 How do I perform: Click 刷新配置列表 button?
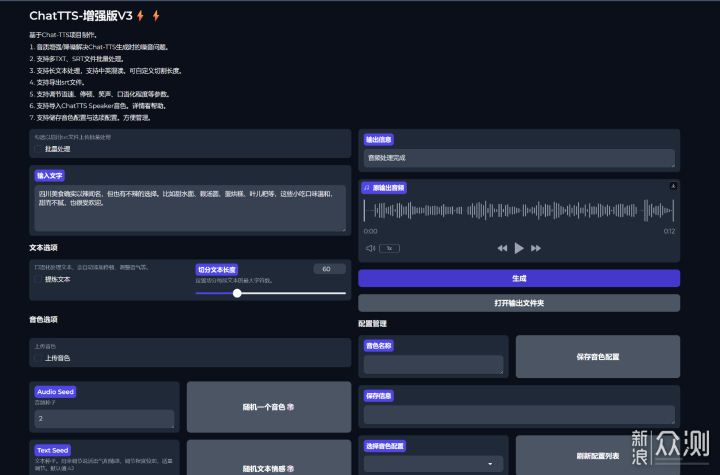[598, 456]
